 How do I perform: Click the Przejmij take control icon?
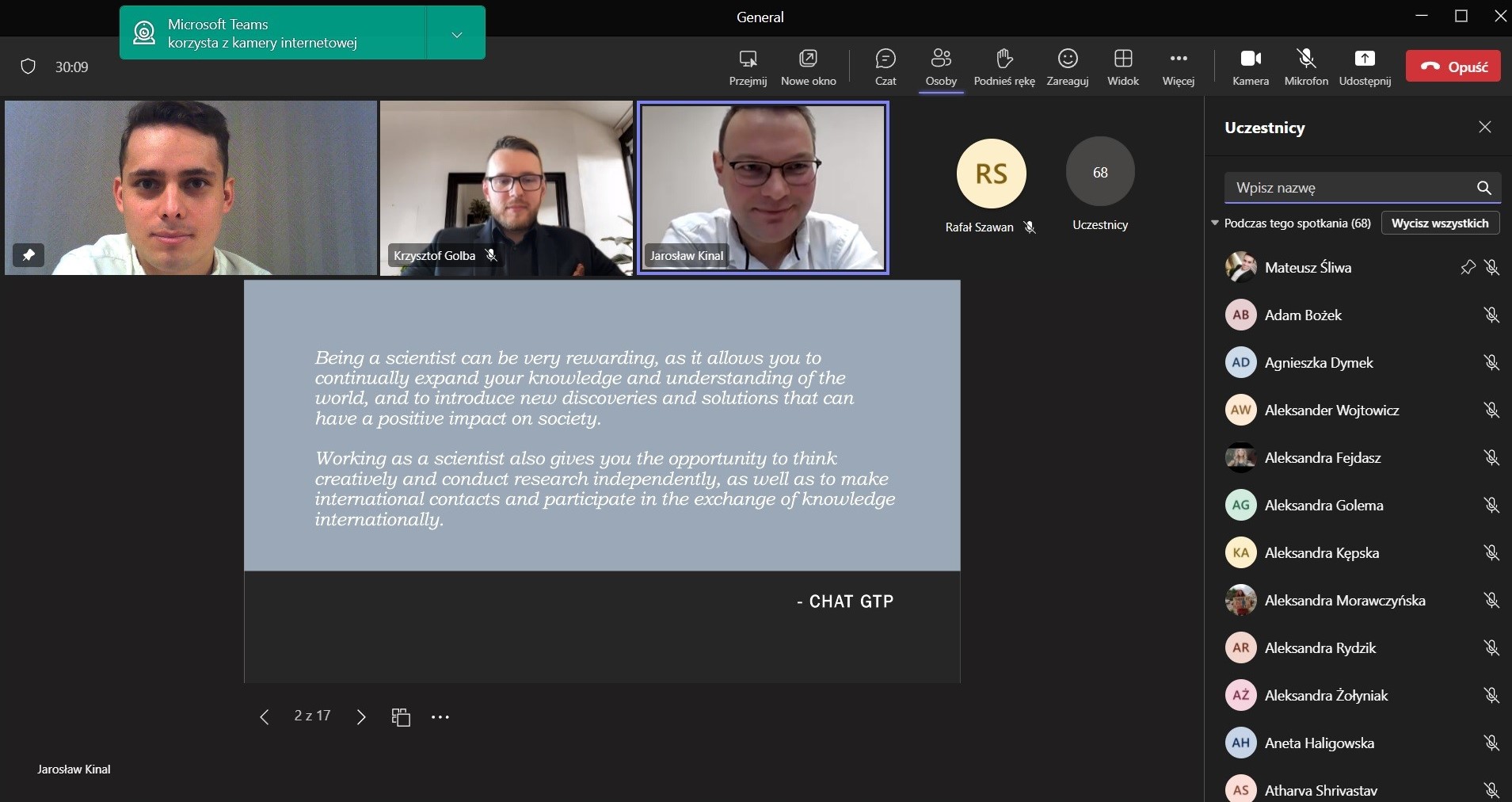tap(748, 59)
